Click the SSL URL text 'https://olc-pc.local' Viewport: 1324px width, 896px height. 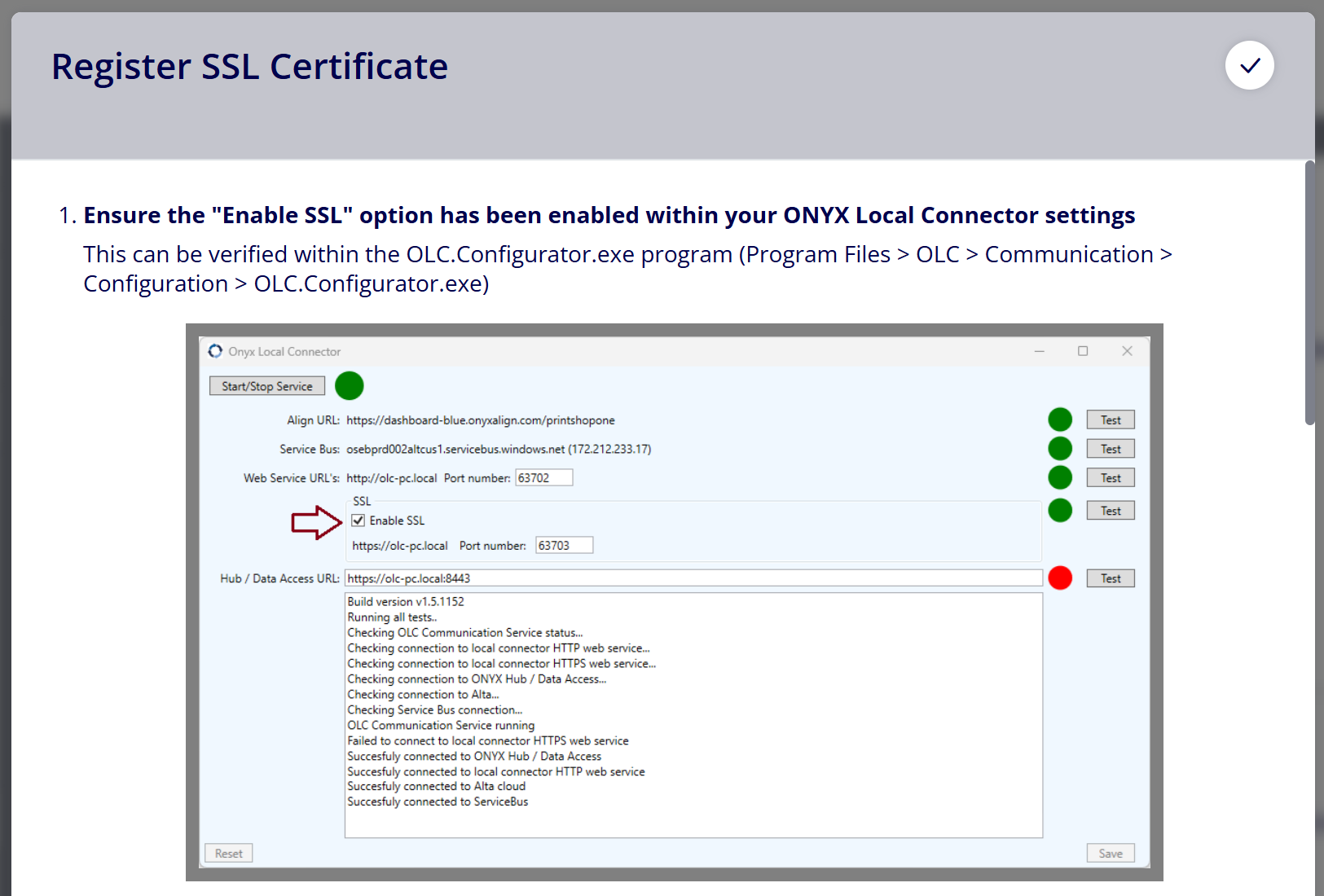pos(400,546)
